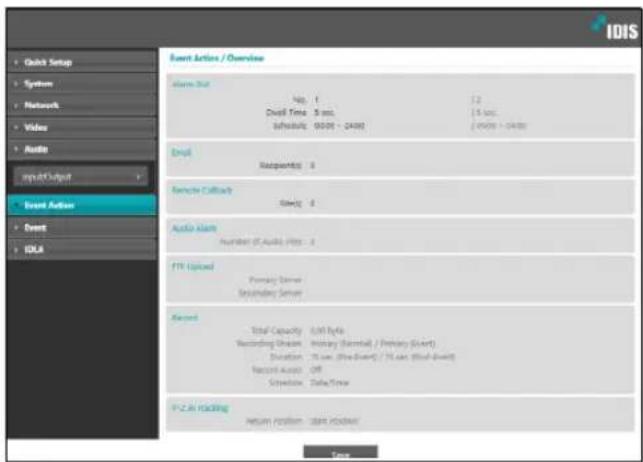
Task: Click the Date/Time schedule value
Action: [x=330, y=383]
